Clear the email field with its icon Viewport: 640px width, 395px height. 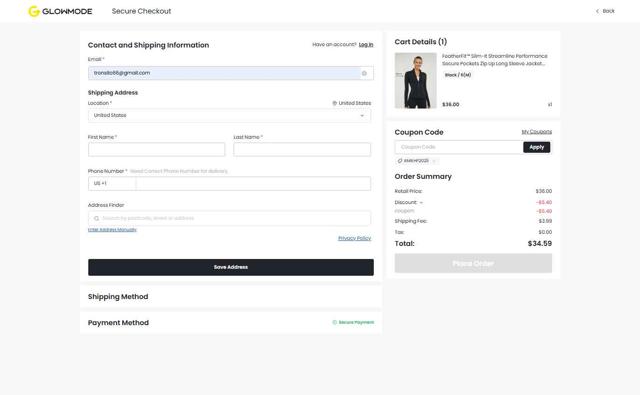tap(364, 73)
